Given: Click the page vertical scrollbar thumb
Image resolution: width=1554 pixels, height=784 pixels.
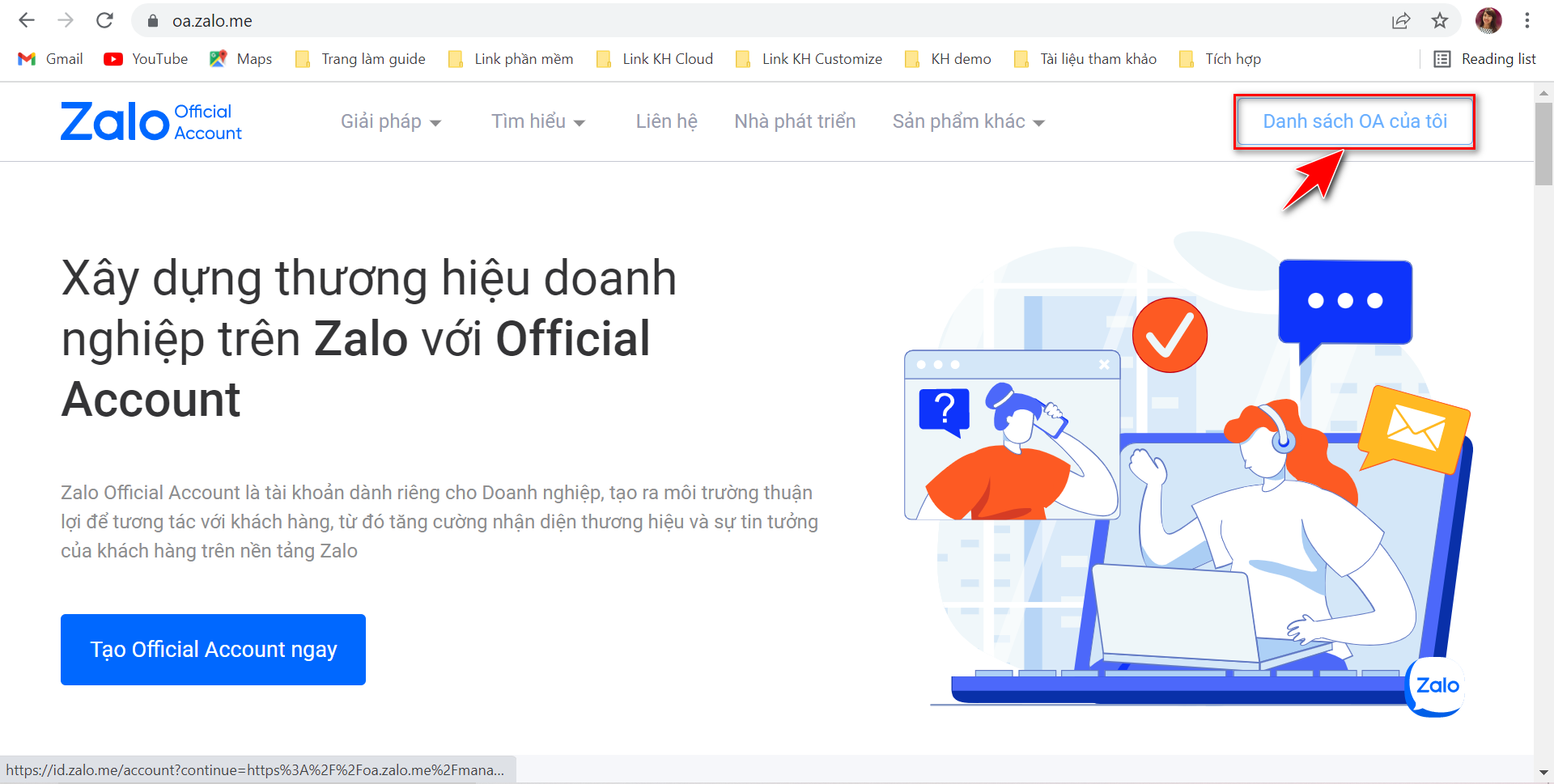Looking at the screenshot, I should [x=1543, y=144].
